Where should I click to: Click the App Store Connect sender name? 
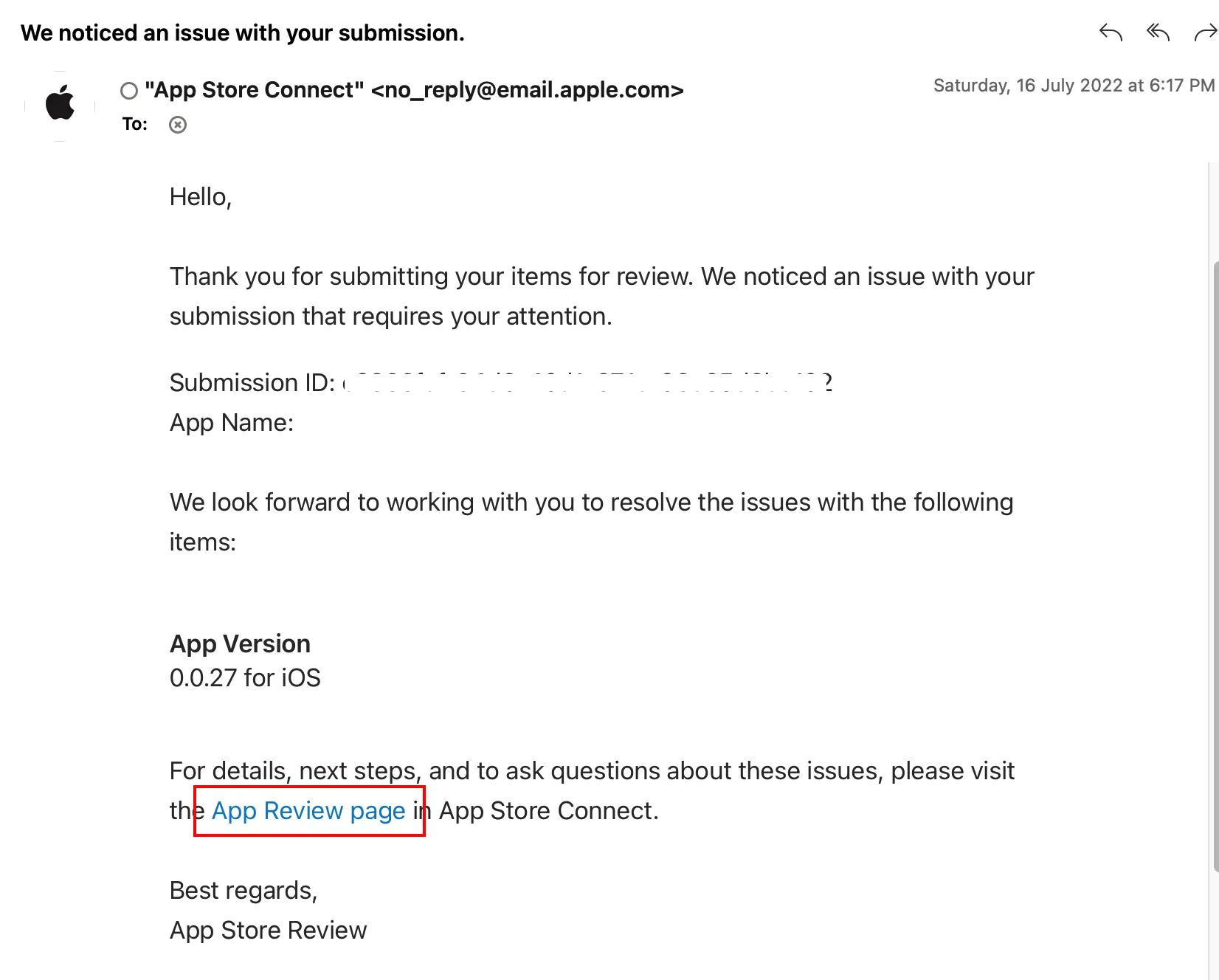(x=255, y=90)
